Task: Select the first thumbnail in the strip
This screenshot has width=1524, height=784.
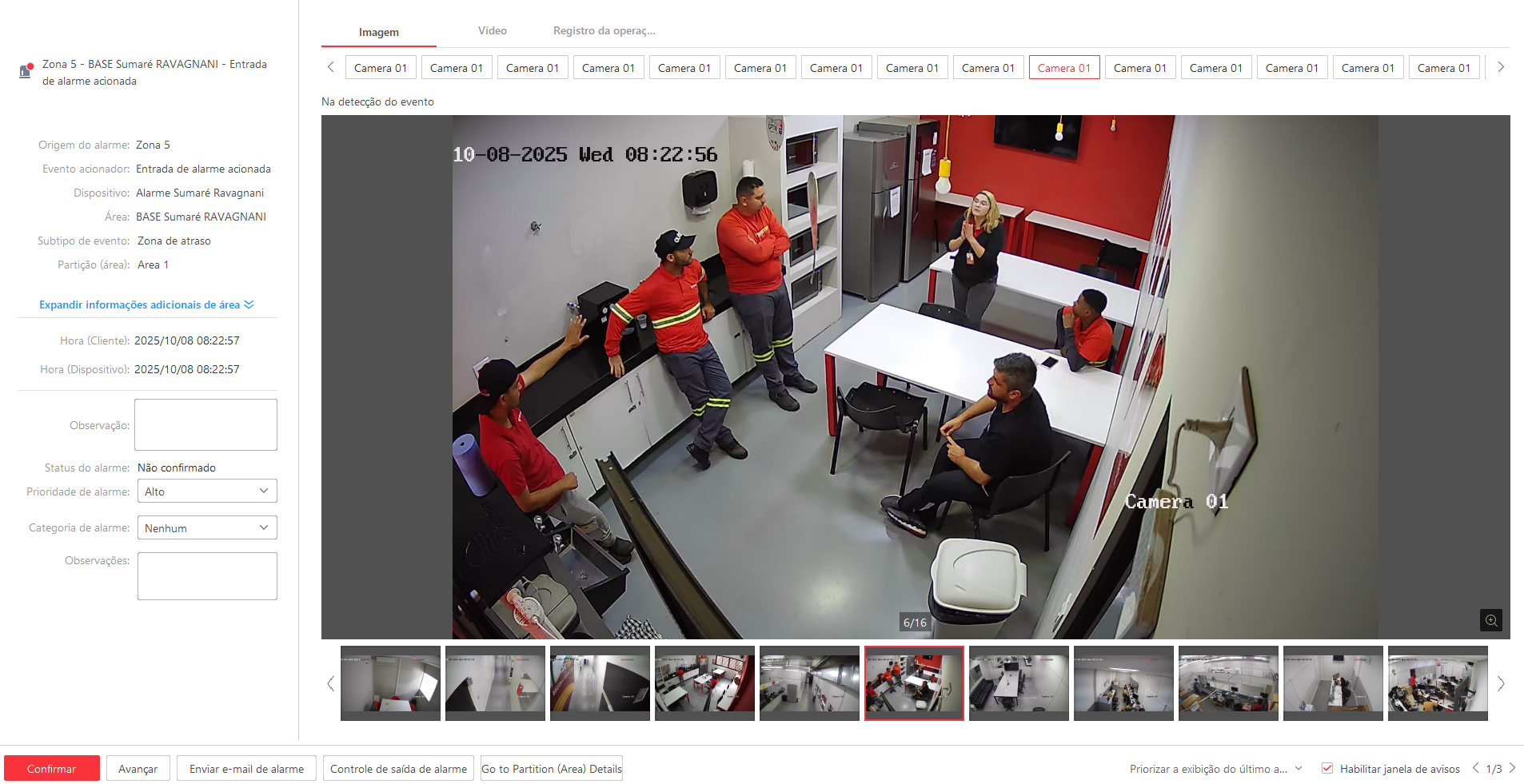Action: 390,683
